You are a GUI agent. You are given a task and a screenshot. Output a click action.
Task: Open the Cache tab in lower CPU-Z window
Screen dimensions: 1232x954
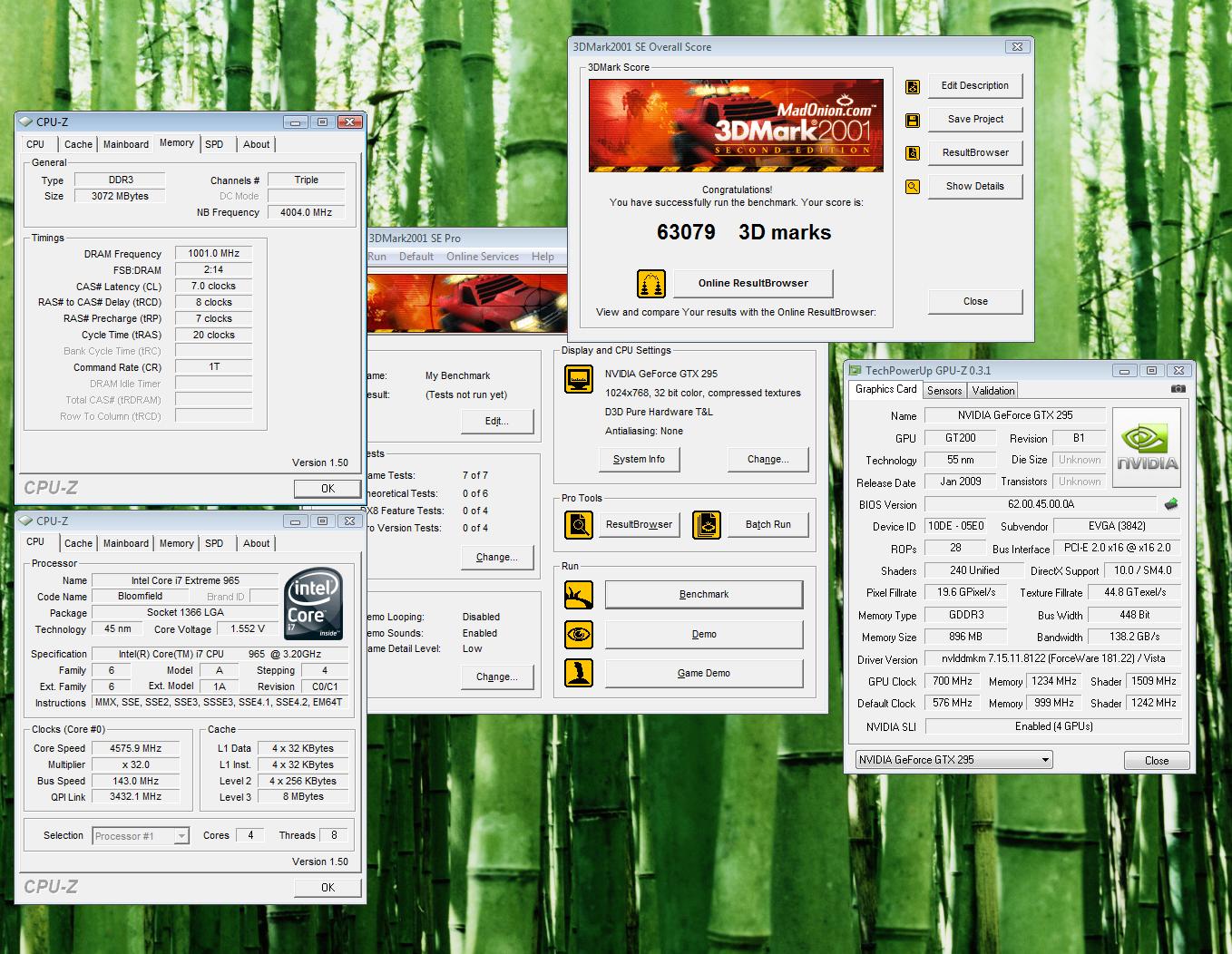78,543
